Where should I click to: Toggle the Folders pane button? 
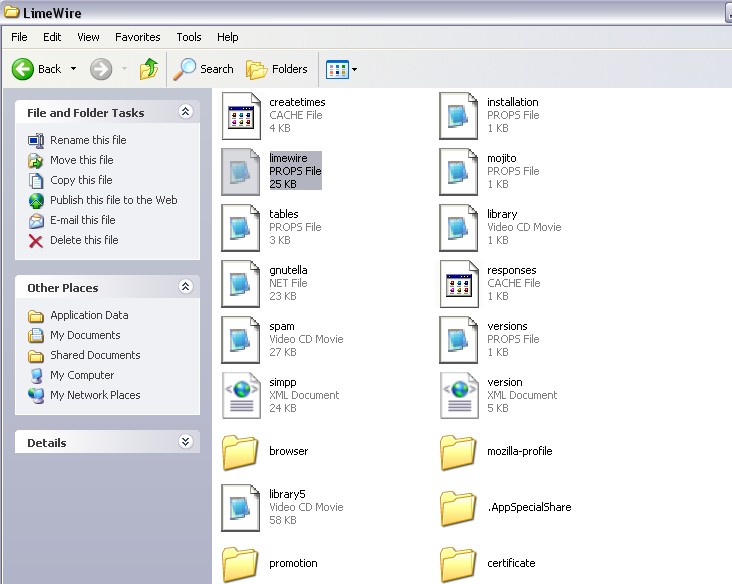click(x=276, y=69)
